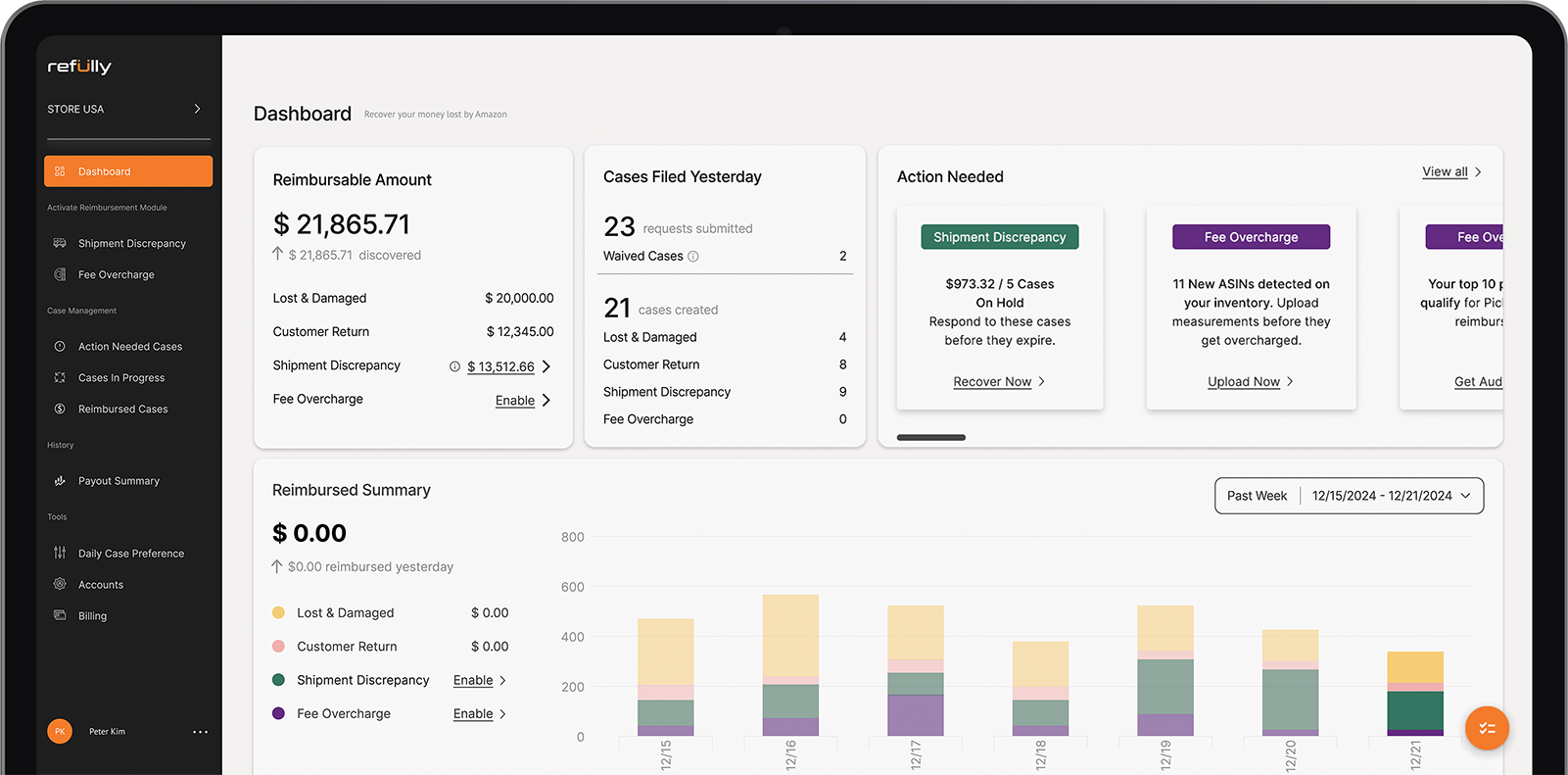Click the Fee Overcharge sidebar icon
This screenshot has width=1568, height=775.
pyautogui.click(x=60, y=274)
